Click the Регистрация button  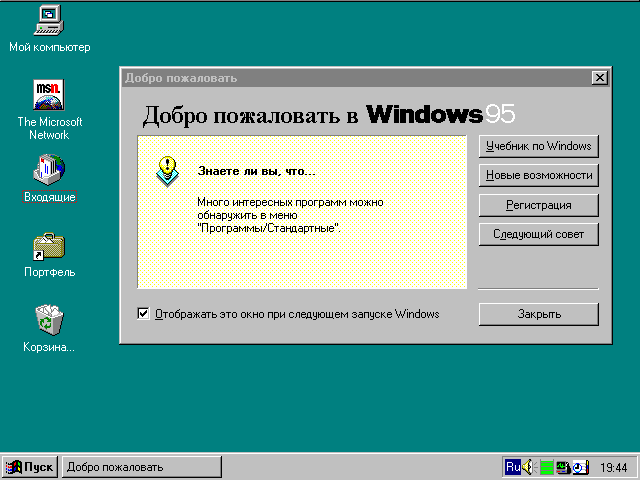(538, 205)
